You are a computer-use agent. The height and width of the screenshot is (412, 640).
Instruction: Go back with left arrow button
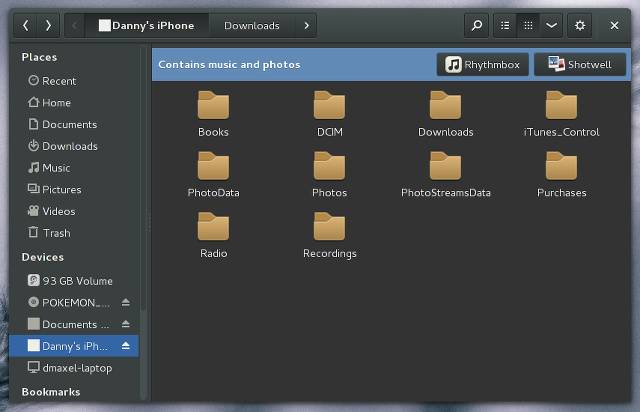(26, 26)
